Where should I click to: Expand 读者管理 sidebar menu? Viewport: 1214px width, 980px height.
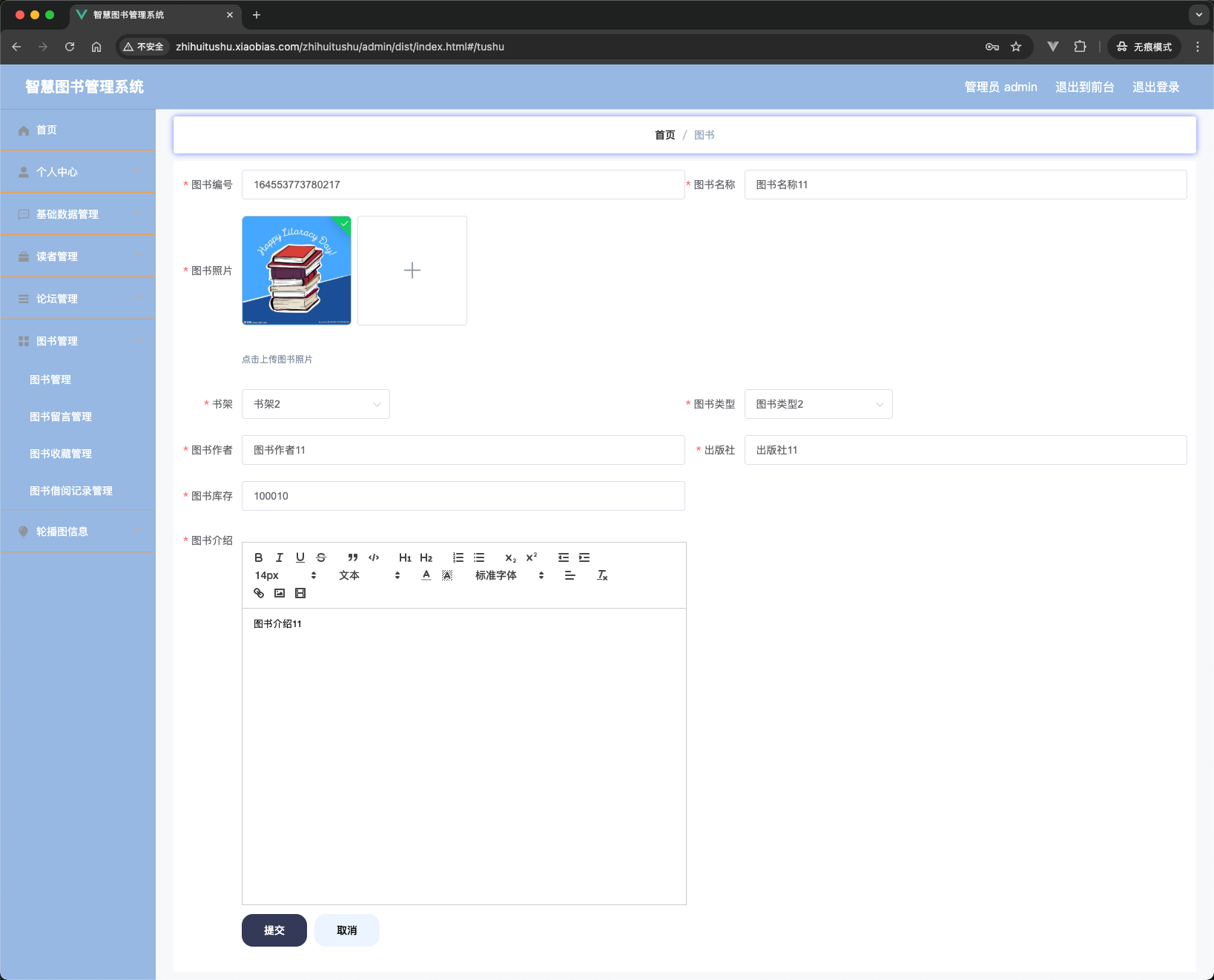tap(78, 256)
